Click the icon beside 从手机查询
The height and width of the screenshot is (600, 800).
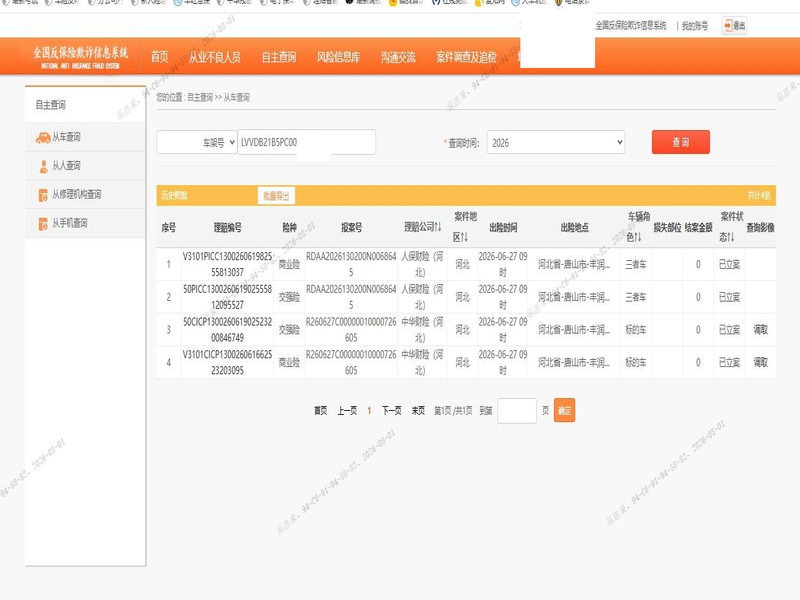(x=43, y=223)
